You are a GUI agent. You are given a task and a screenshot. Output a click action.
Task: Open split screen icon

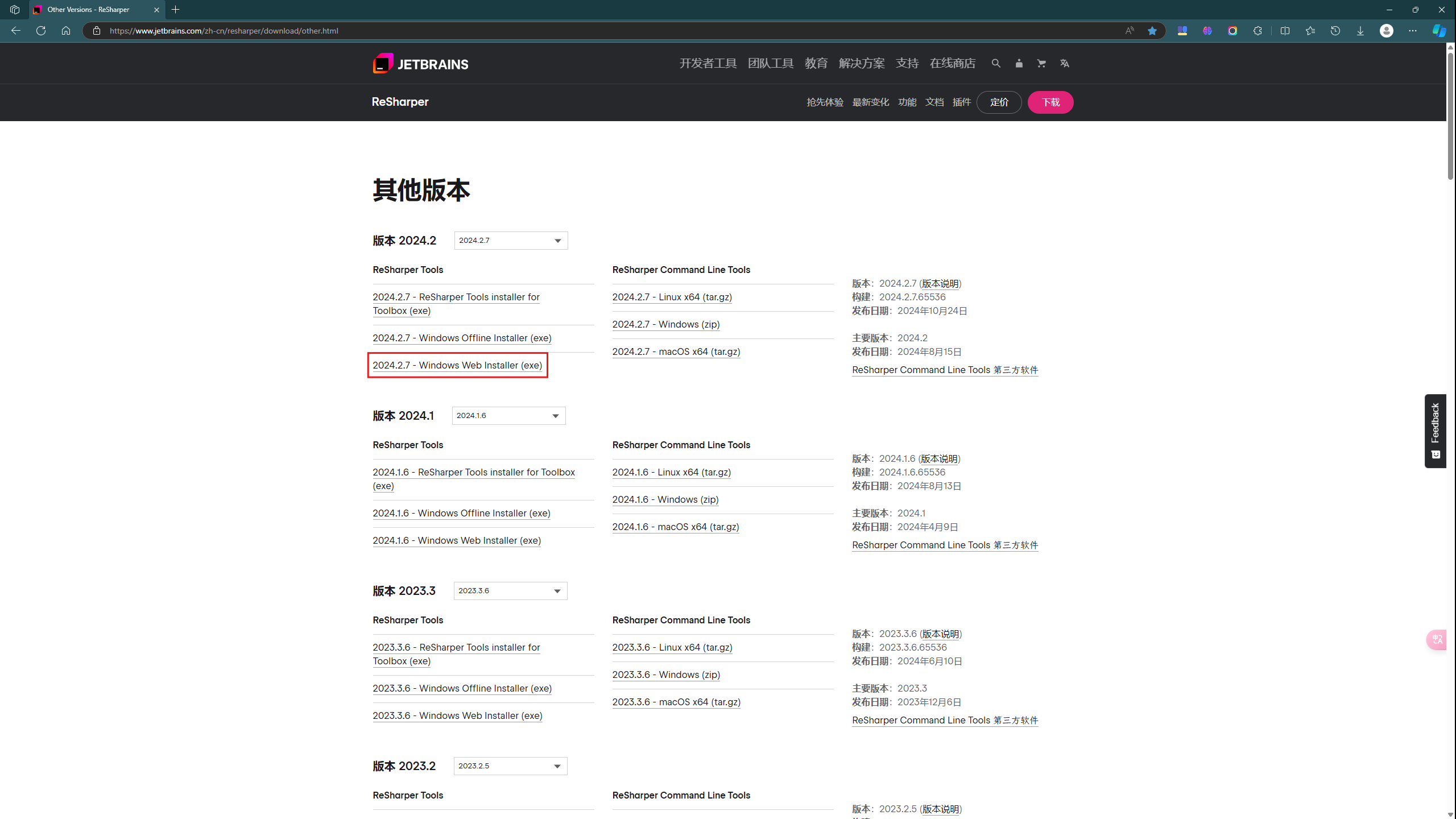[x=1285, y=31]
